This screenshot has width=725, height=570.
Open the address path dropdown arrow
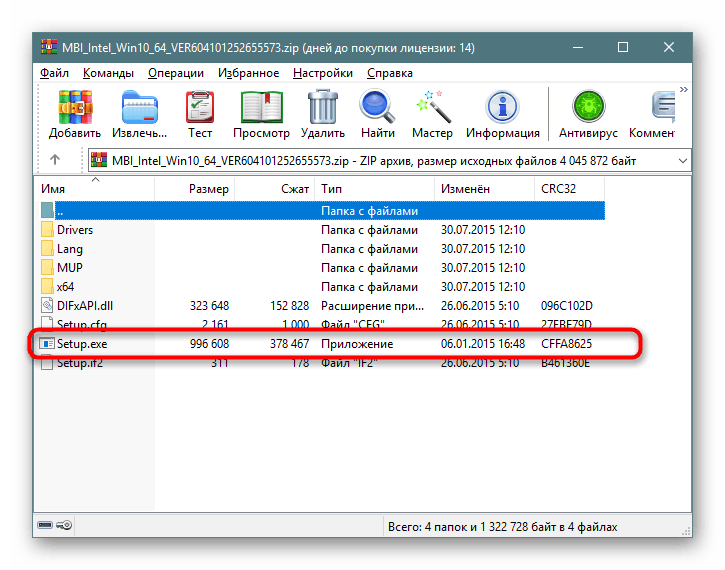(x=682, y=161)
